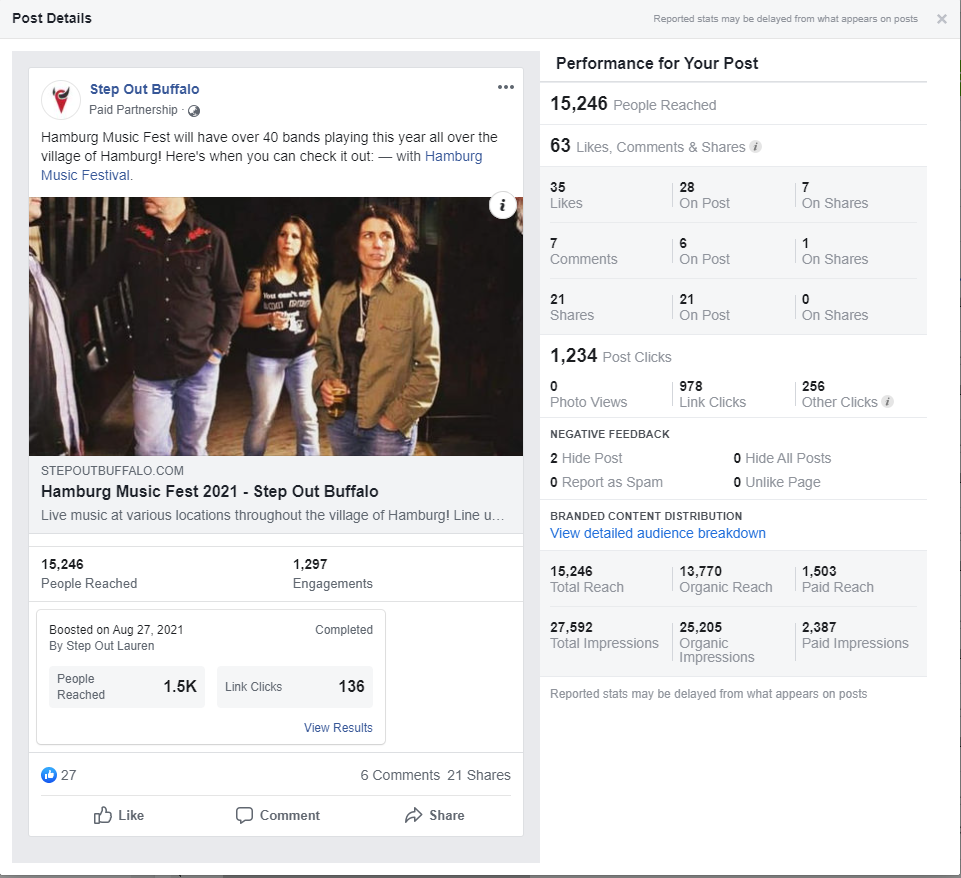
Task: Open the 21 Shares count
Action: pos(479,775)
